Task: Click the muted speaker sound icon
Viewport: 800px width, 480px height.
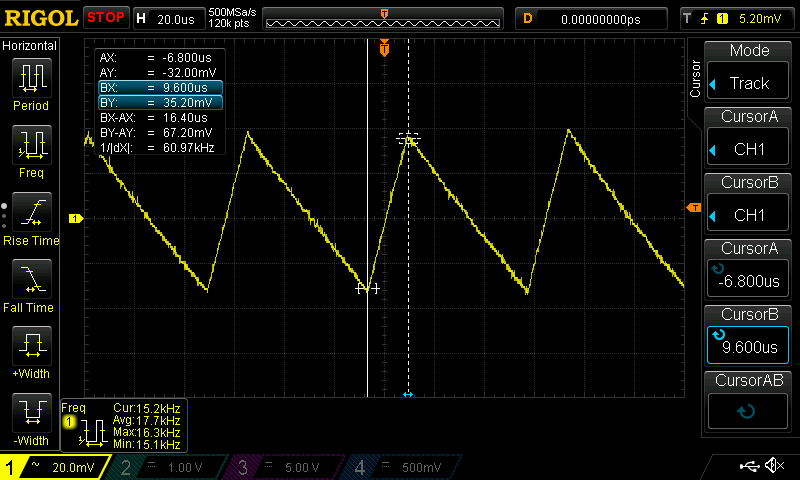Action: pyautogui.click(x=774, y=465)
